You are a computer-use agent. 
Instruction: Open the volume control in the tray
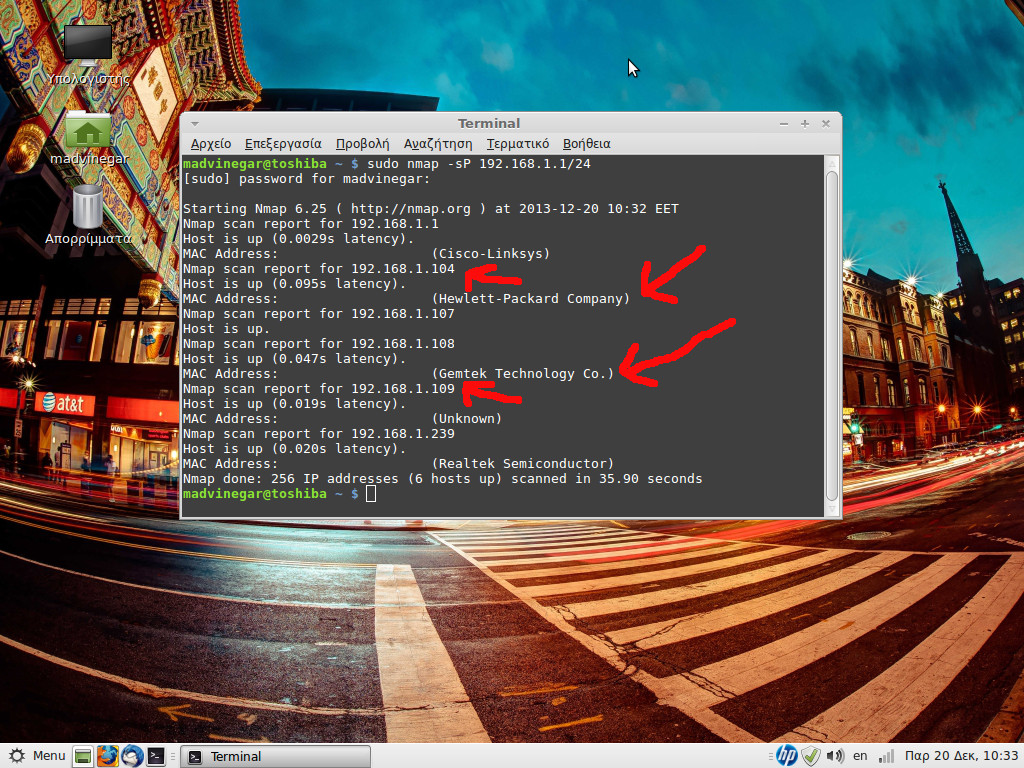coord(835,756)
